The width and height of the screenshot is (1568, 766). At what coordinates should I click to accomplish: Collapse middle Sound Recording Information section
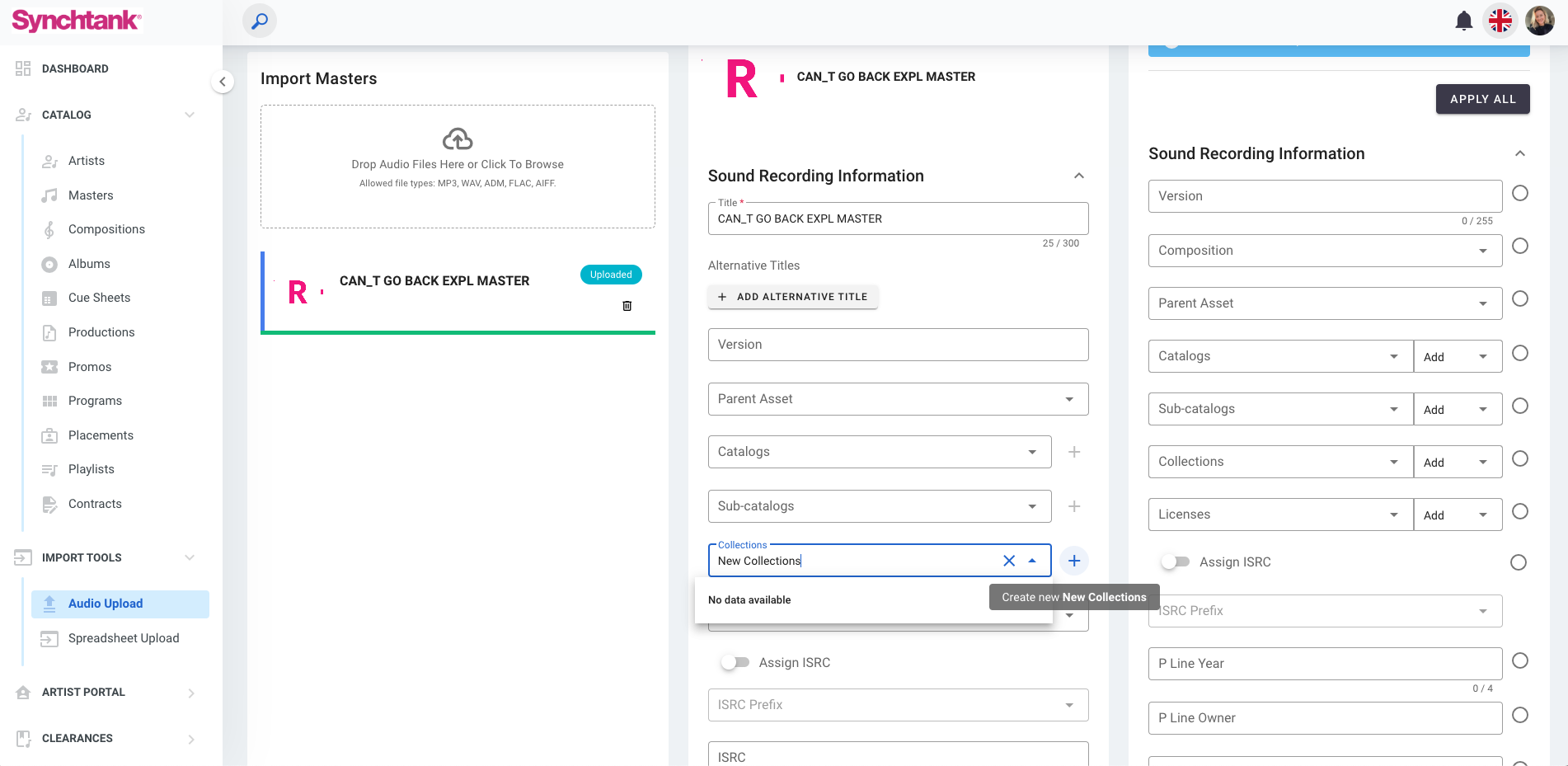(x=1078, y=176)
